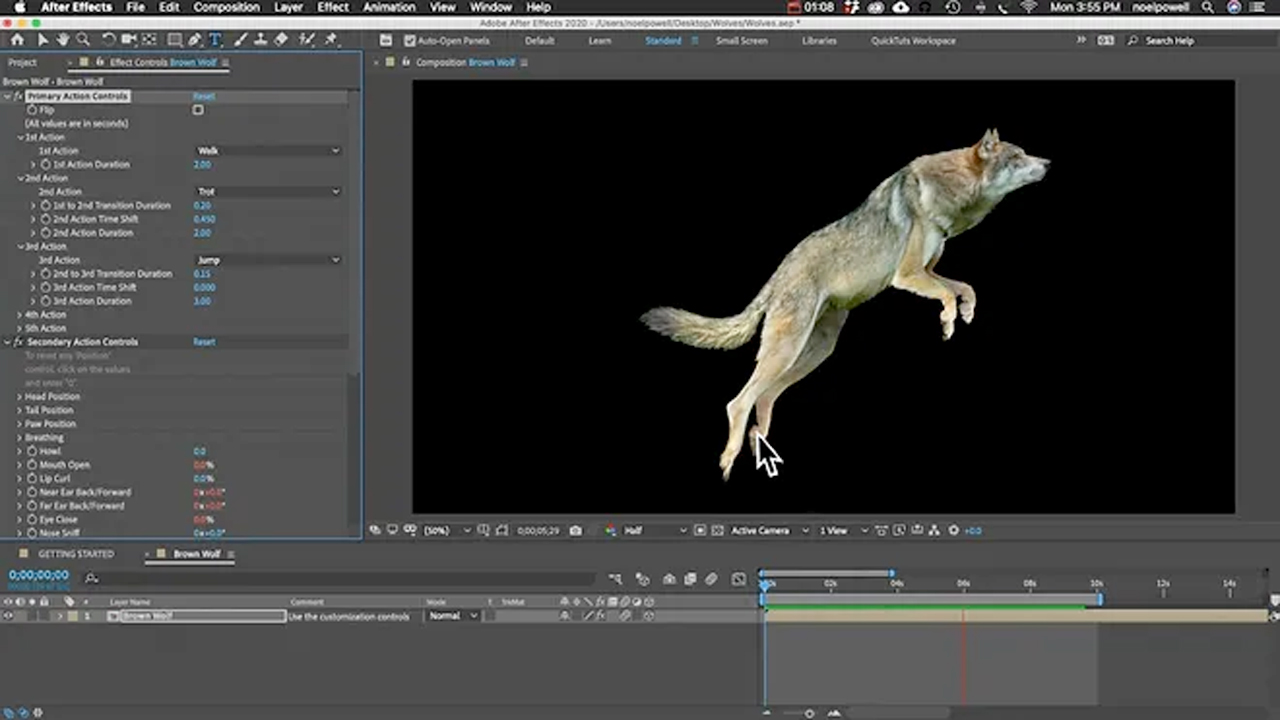
Task: Hide the Brown Wolf layer eye toggle
Action: 8,616
